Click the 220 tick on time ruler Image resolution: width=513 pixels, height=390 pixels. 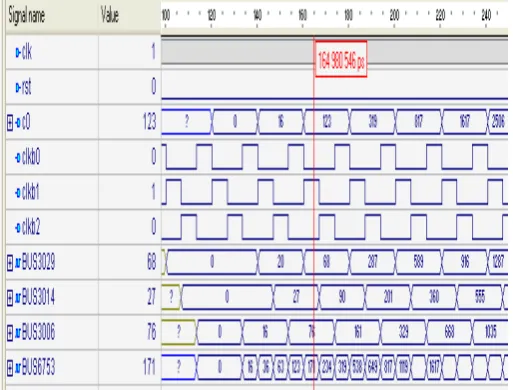440,15
